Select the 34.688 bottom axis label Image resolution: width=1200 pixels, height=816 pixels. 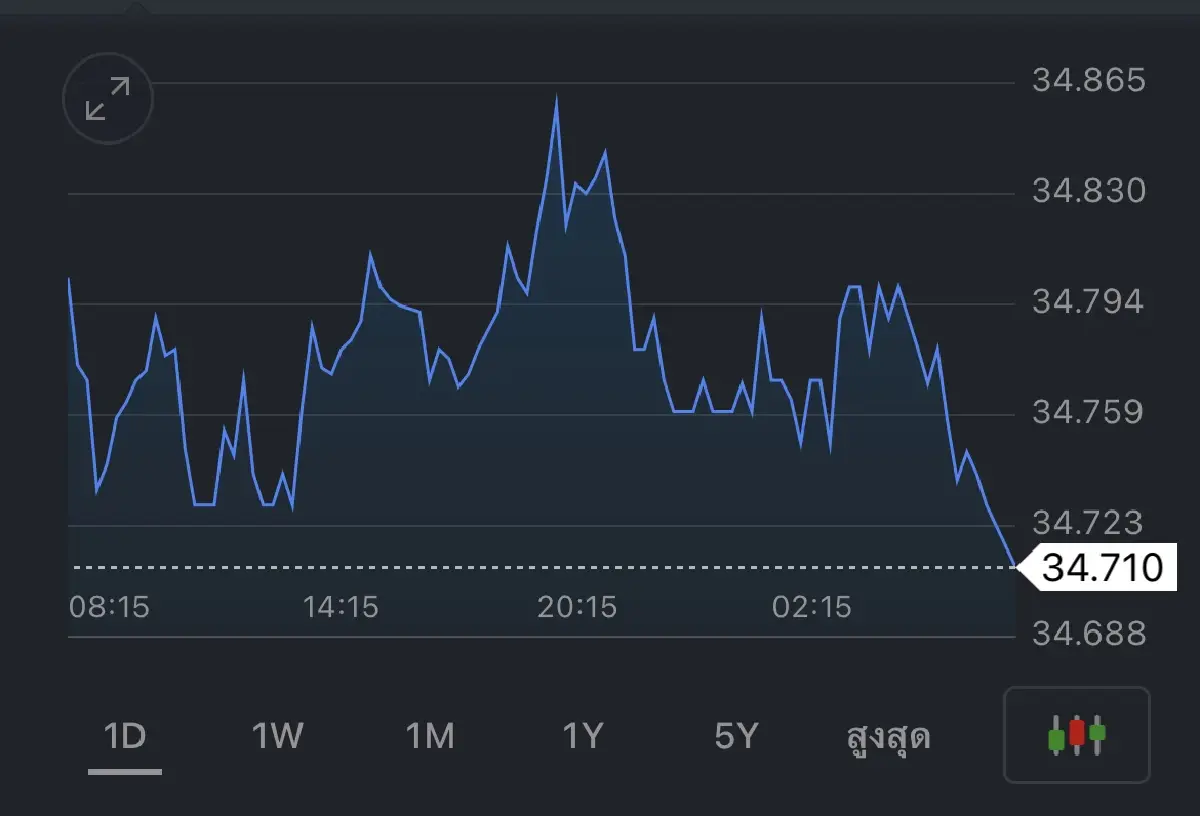tap(1089, 634)
